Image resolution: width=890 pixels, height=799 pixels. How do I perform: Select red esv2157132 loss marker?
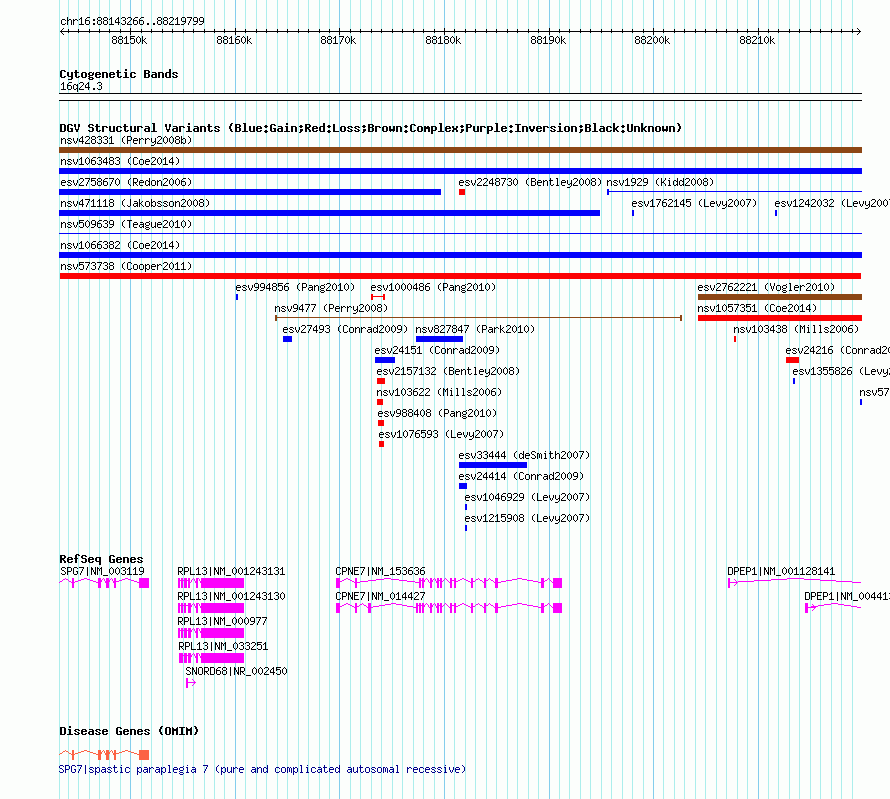pyautogui.click(x=381, y=381)
